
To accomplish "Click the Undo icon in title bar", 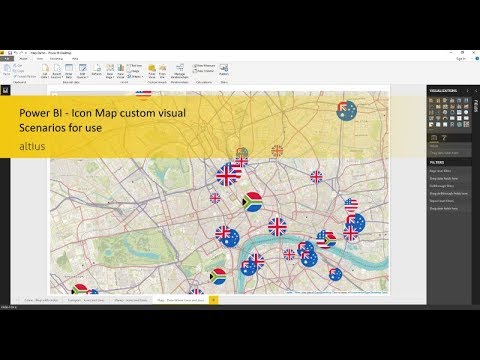I will pyautogui.click(x=16, y=53).
